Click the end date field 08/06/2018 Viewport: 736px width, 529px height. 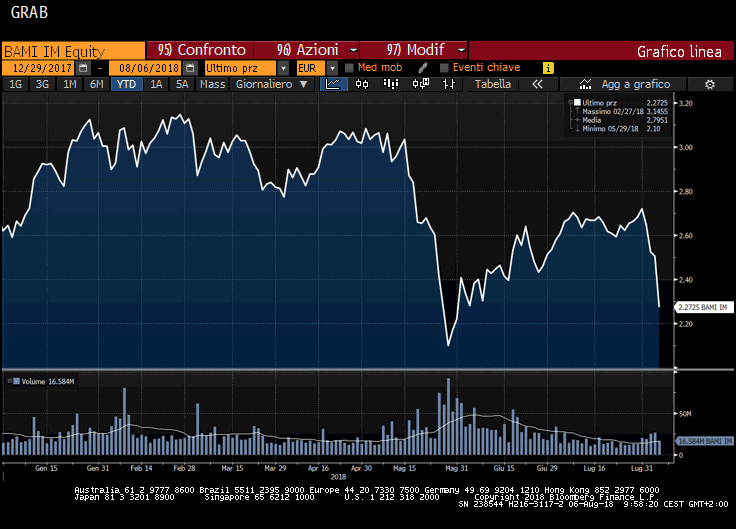[146, 68]
